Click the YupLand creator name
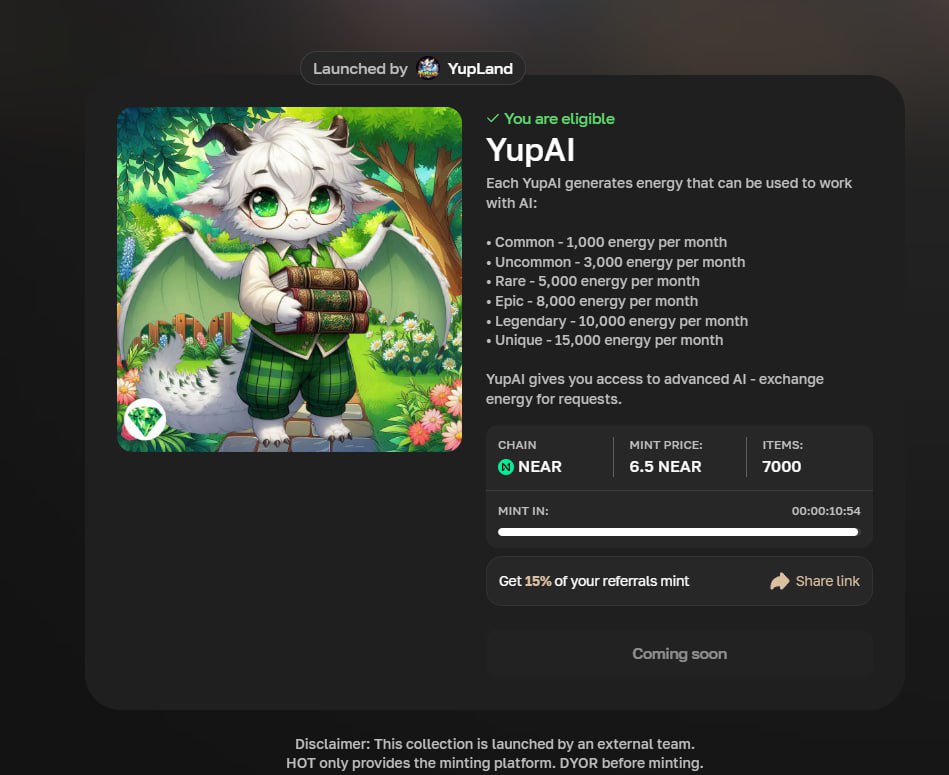 [480, 69]
